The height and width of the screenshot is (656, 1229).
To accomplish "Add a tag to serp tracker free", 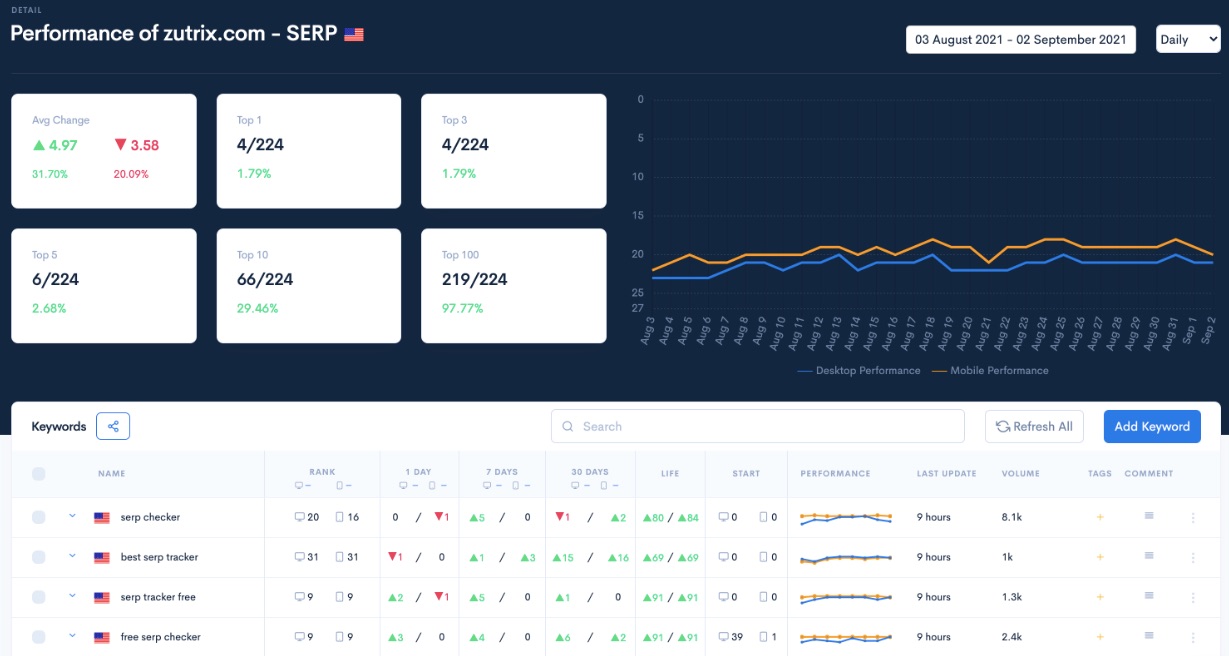I will [x=1100, y=597].
